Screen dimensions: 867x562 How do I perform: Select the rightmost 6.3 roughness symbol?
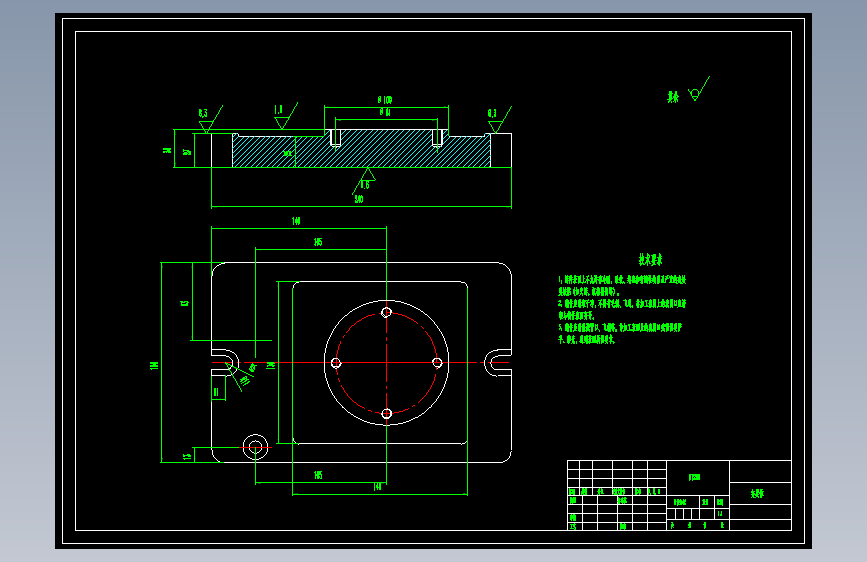click(x=499, y=119)
